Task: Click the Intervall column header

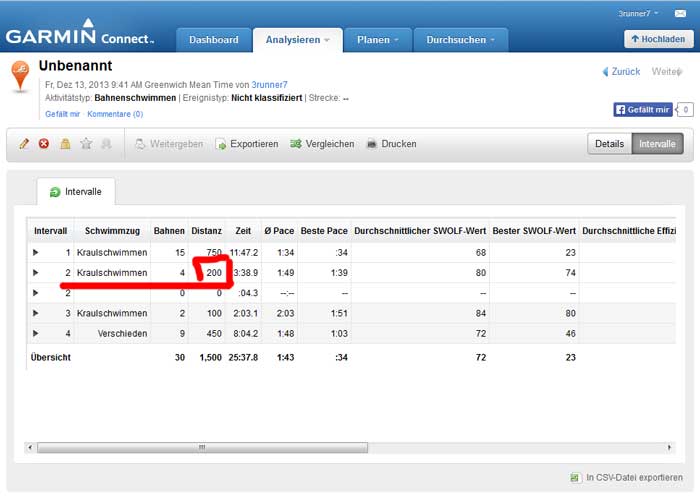Action: [50, 231]
